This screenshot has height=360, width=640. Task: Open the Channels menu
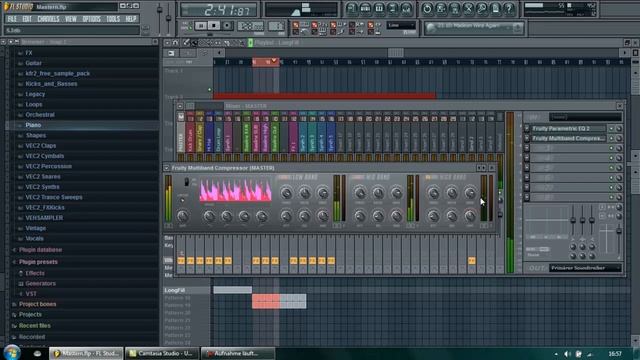(48, 19)
